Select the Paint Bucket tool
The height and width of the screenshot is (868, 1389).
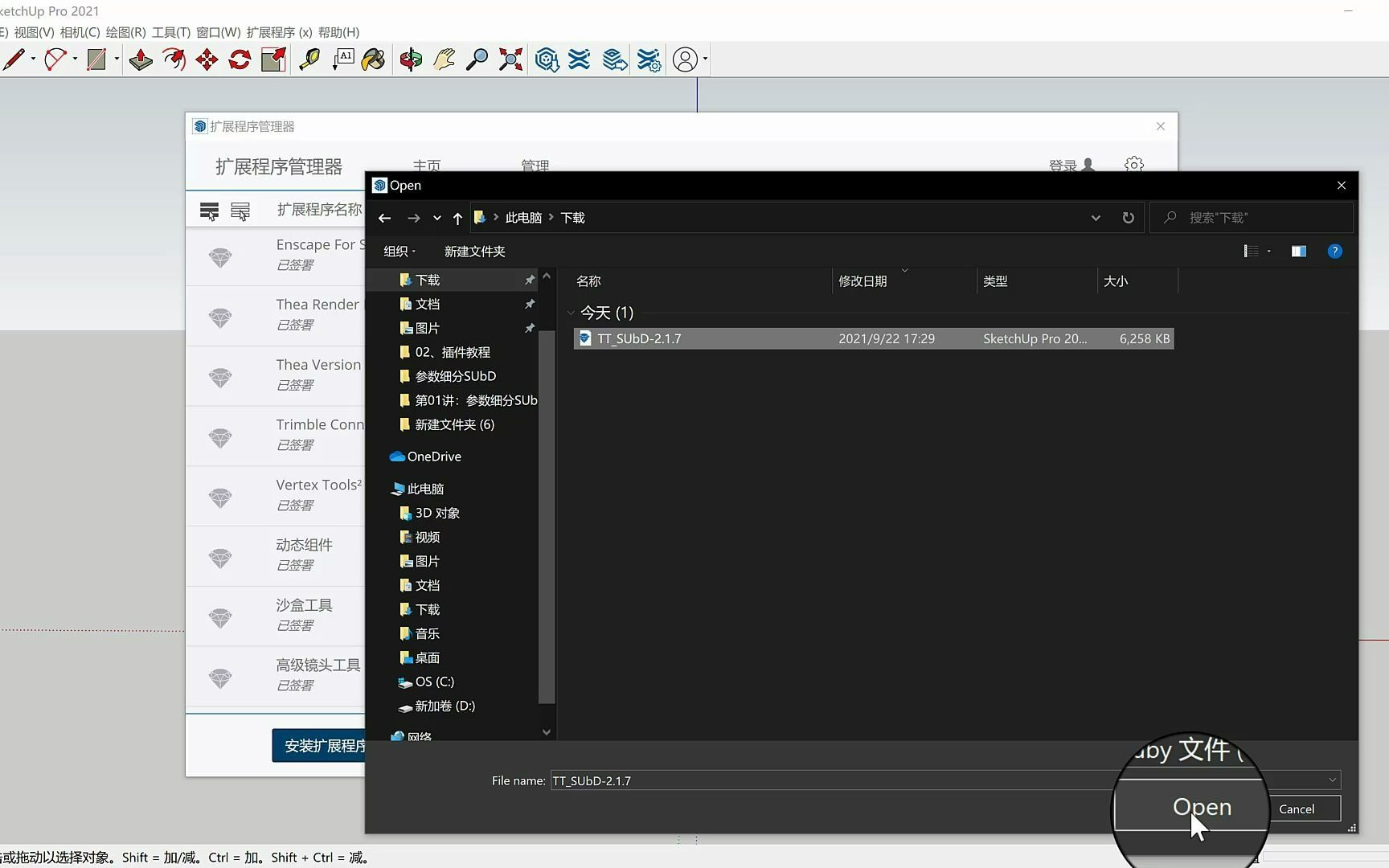pos(374,59)
